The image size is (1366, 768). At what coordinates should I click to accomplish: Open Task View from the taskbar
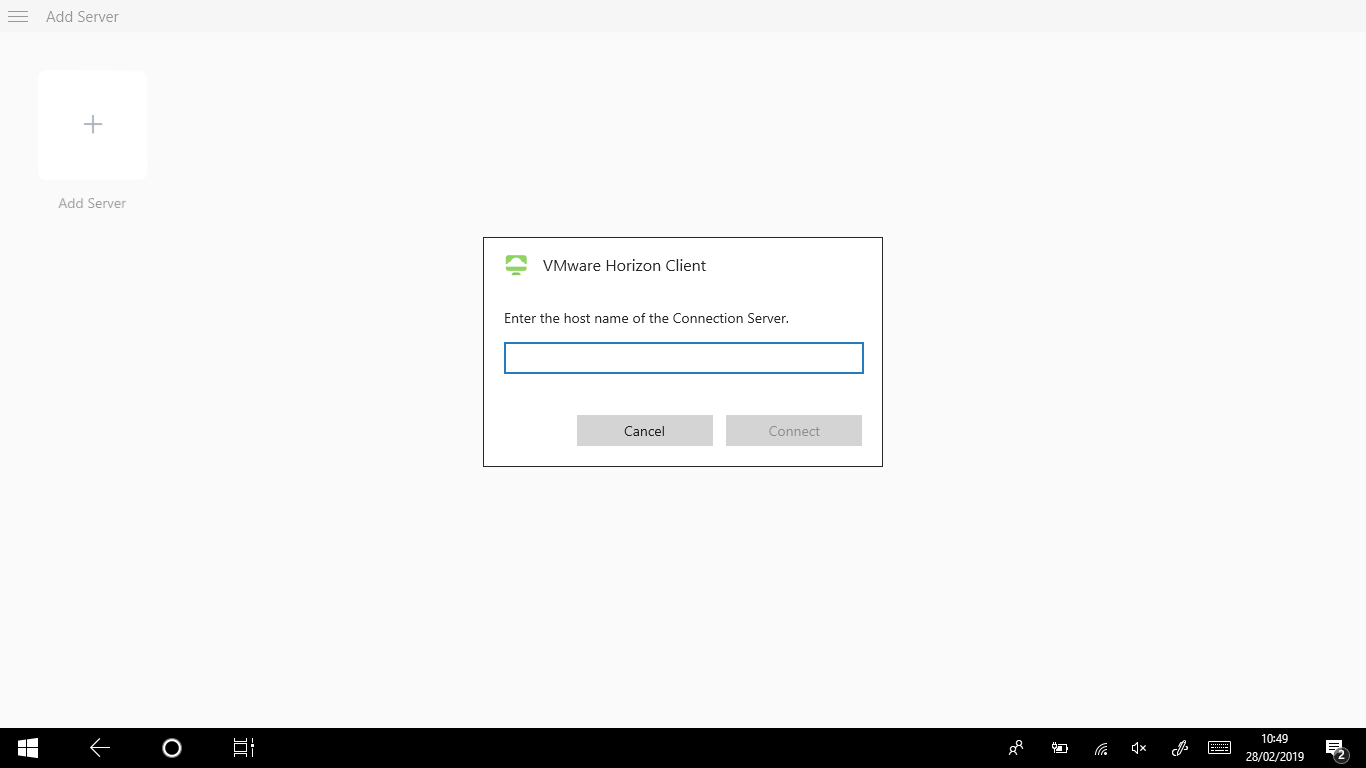pos(243,747)
